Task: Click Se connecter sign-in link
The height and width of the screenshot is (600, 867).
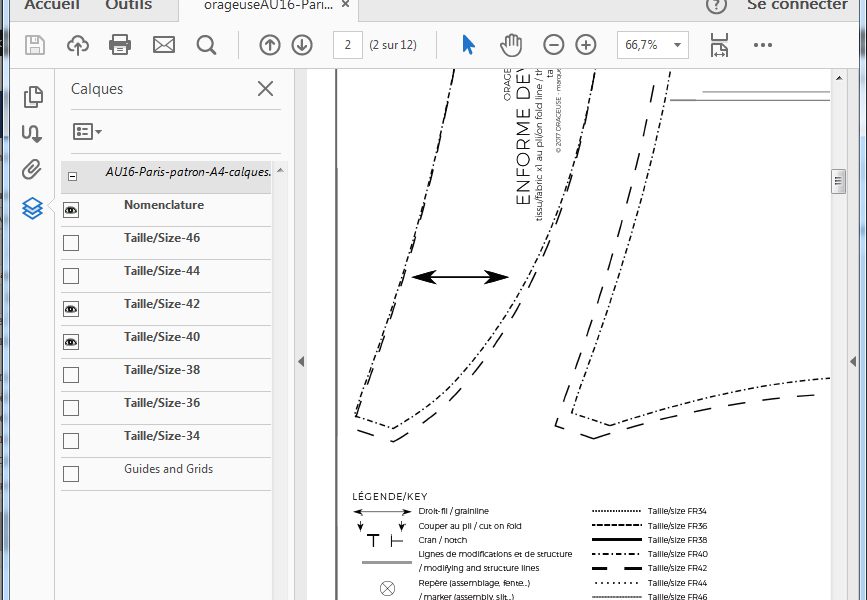Action: [797, 5]
